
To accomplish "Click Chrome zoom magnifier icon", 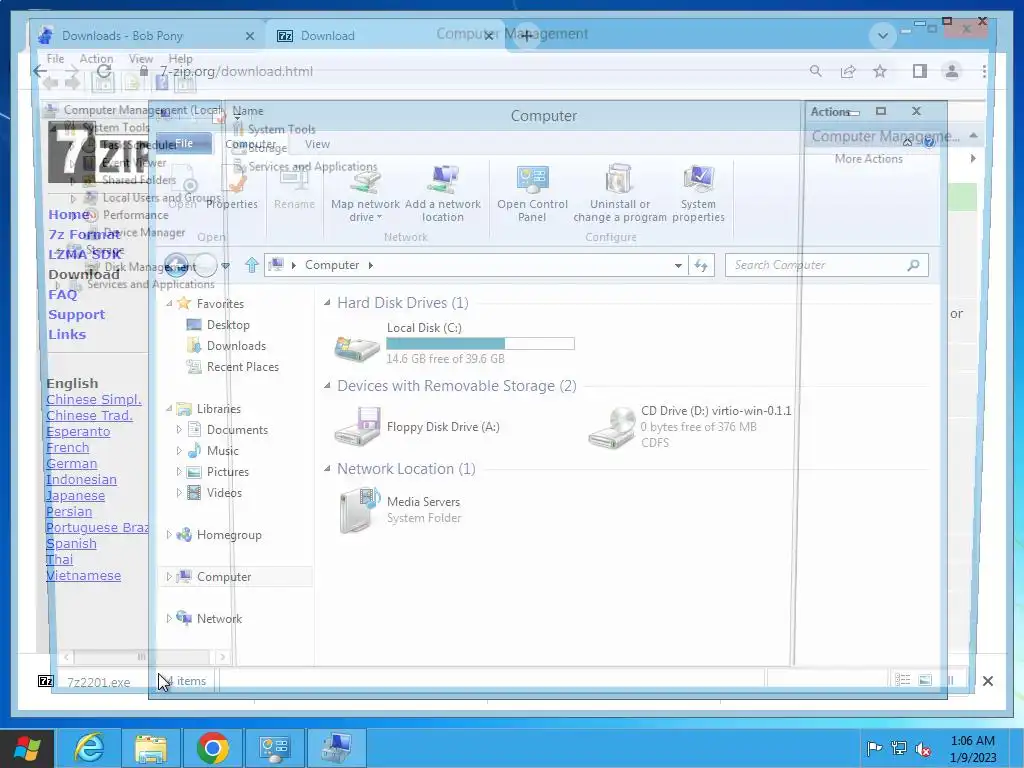I will click(816, 71).
